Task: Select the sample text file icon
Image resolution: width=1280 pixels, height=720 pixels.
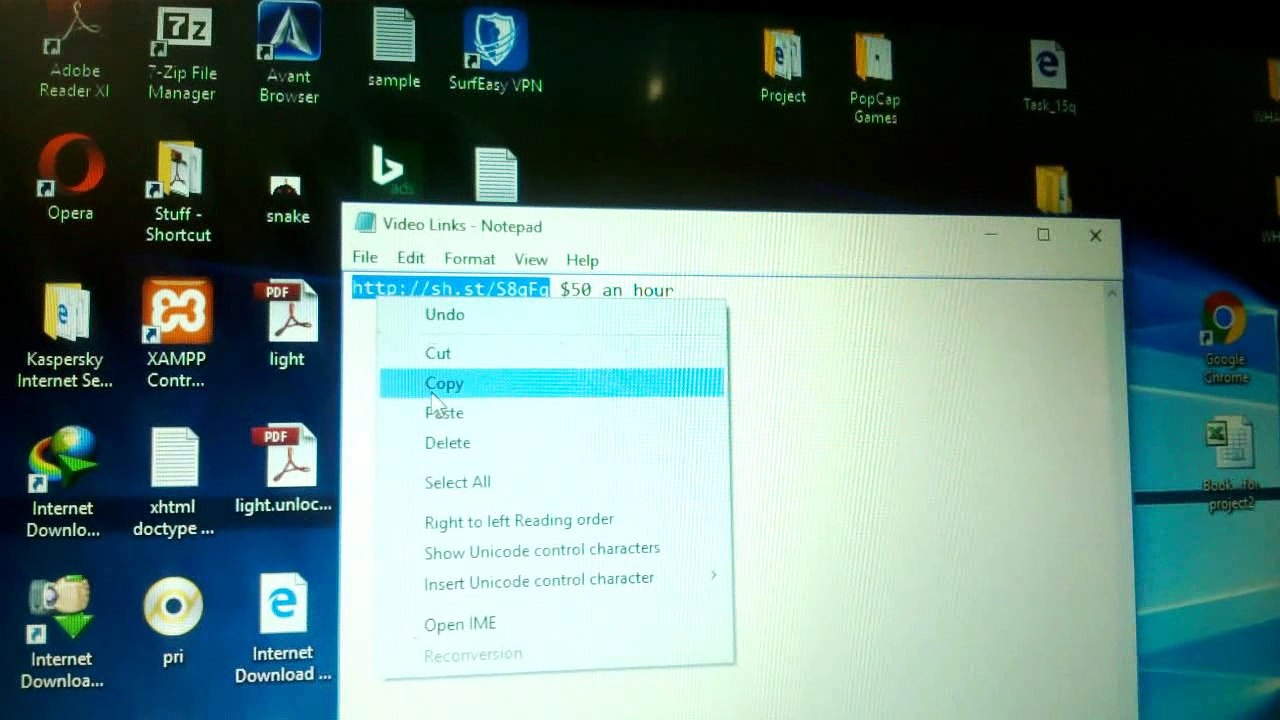Action: 394,48
